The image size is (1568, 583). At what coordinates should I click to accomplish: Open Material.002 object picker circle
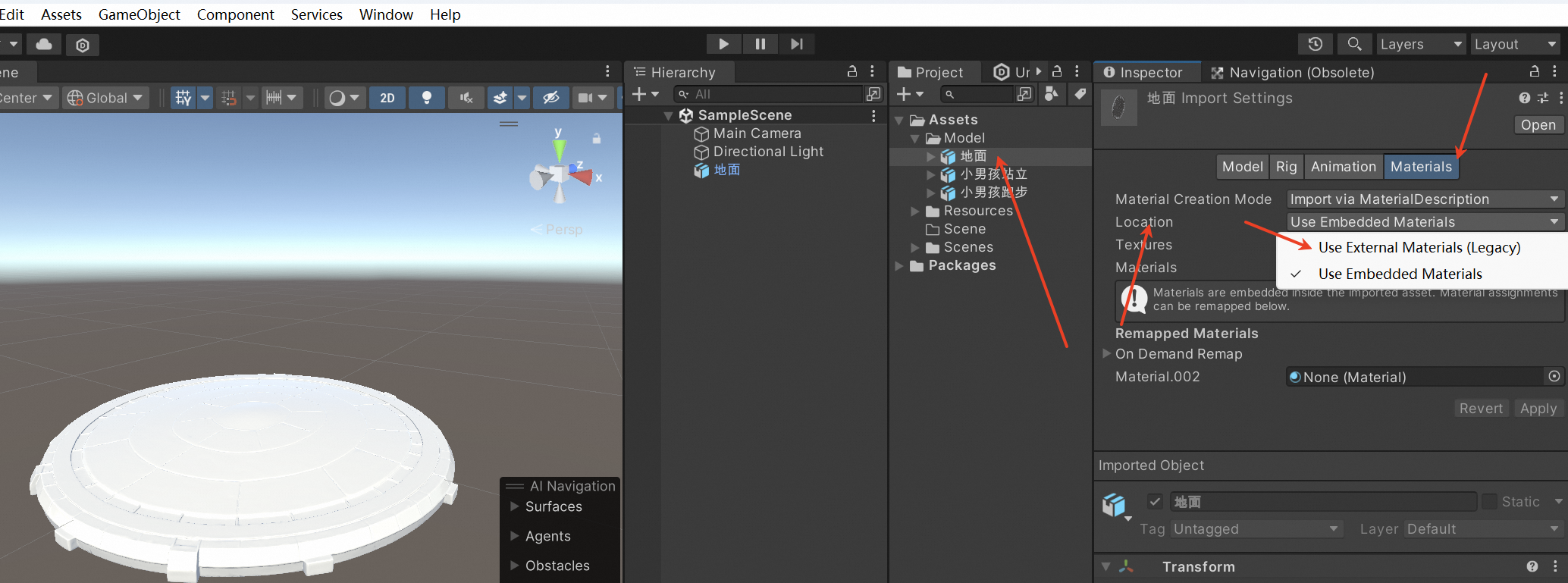point(1554,377)
